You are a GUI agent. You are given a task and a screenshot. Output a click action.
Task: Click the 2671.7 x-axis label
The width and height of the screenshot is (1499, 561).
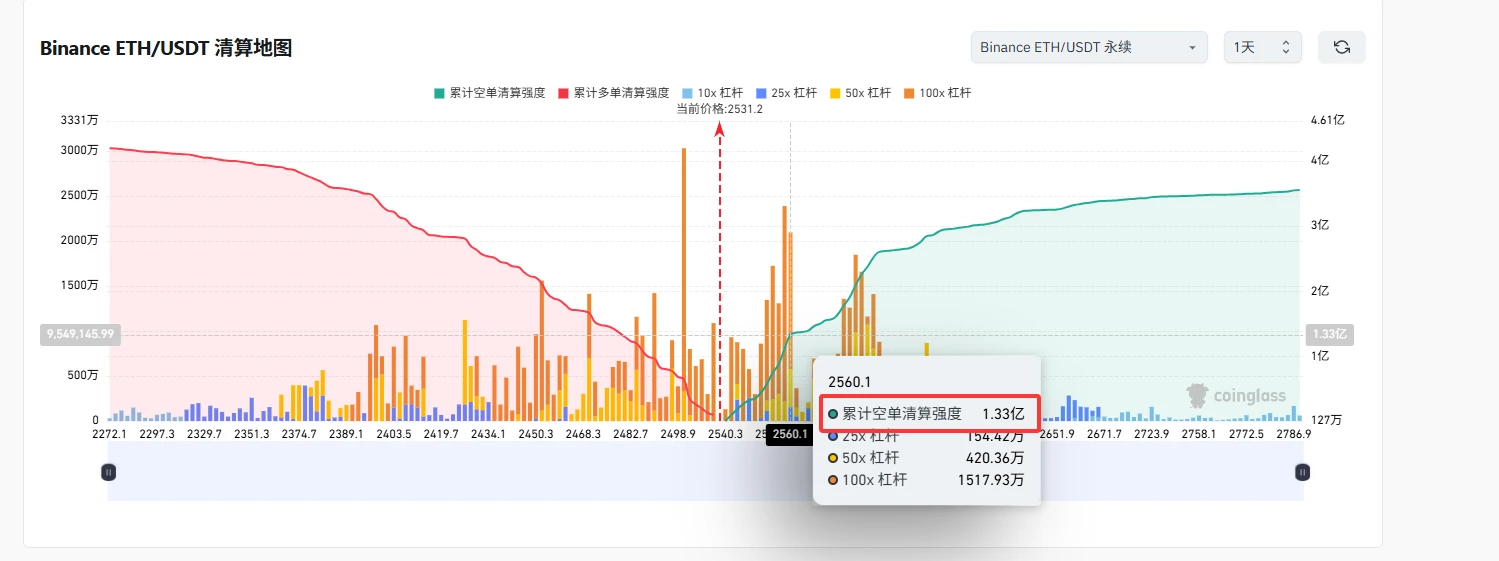(x=1104, y=434)
